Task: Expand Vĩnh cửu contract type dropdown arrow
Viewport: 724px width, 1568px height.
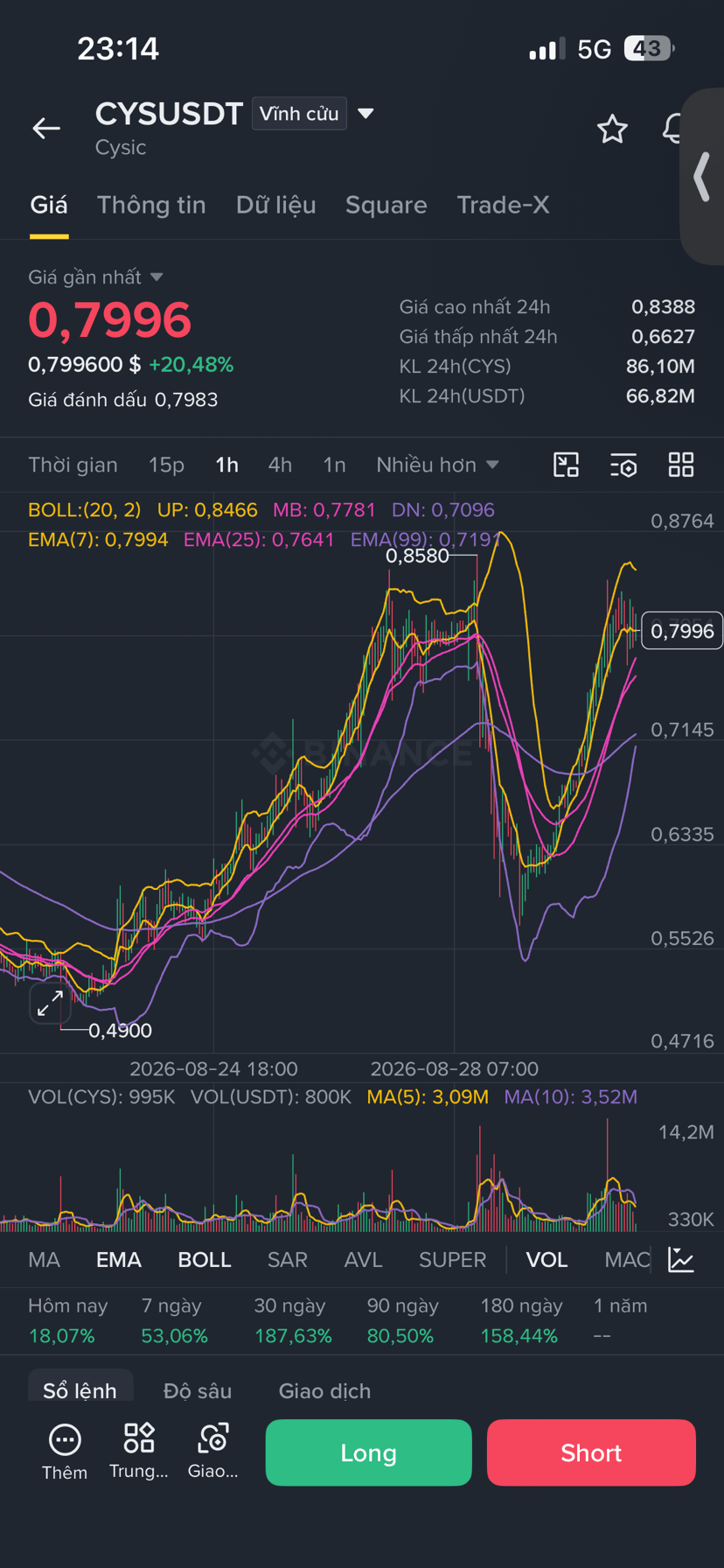Action: pos(366,114)
